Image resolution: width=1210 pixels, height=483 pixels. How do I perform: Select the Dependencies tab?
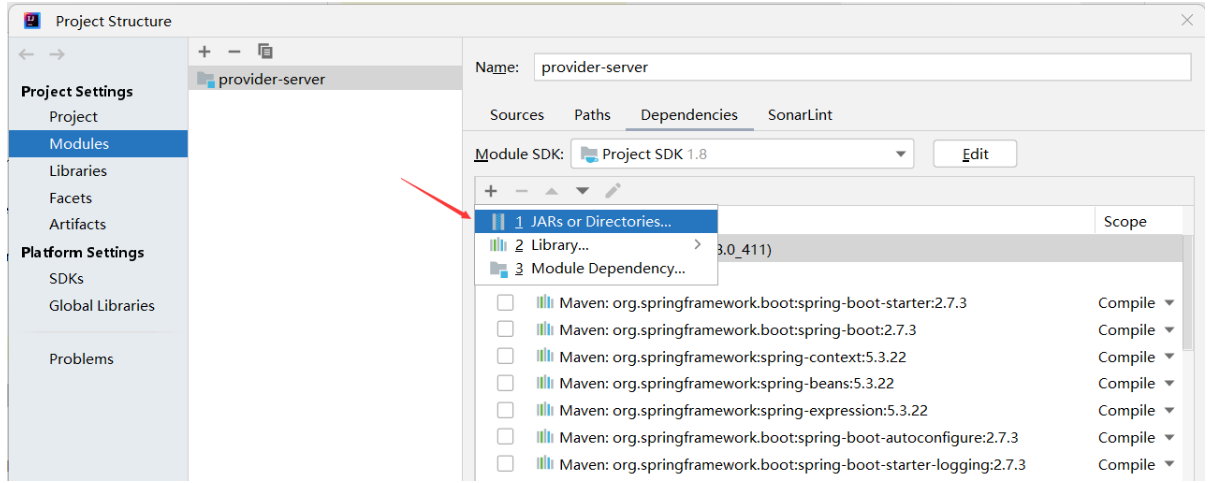click(x=689, y=115)
